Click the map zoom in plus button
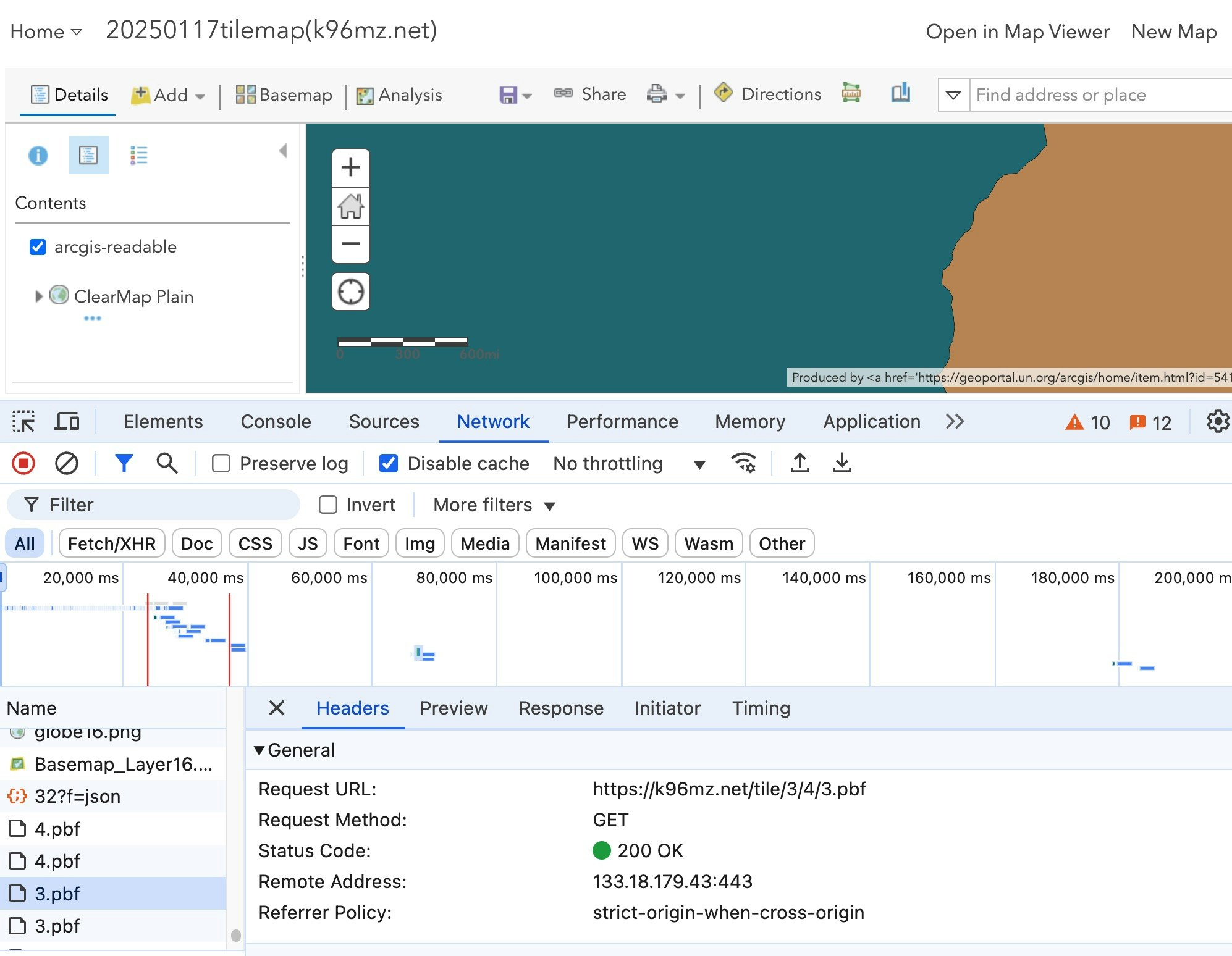This screenshot has width=1232, height=956. click(350, 167)
